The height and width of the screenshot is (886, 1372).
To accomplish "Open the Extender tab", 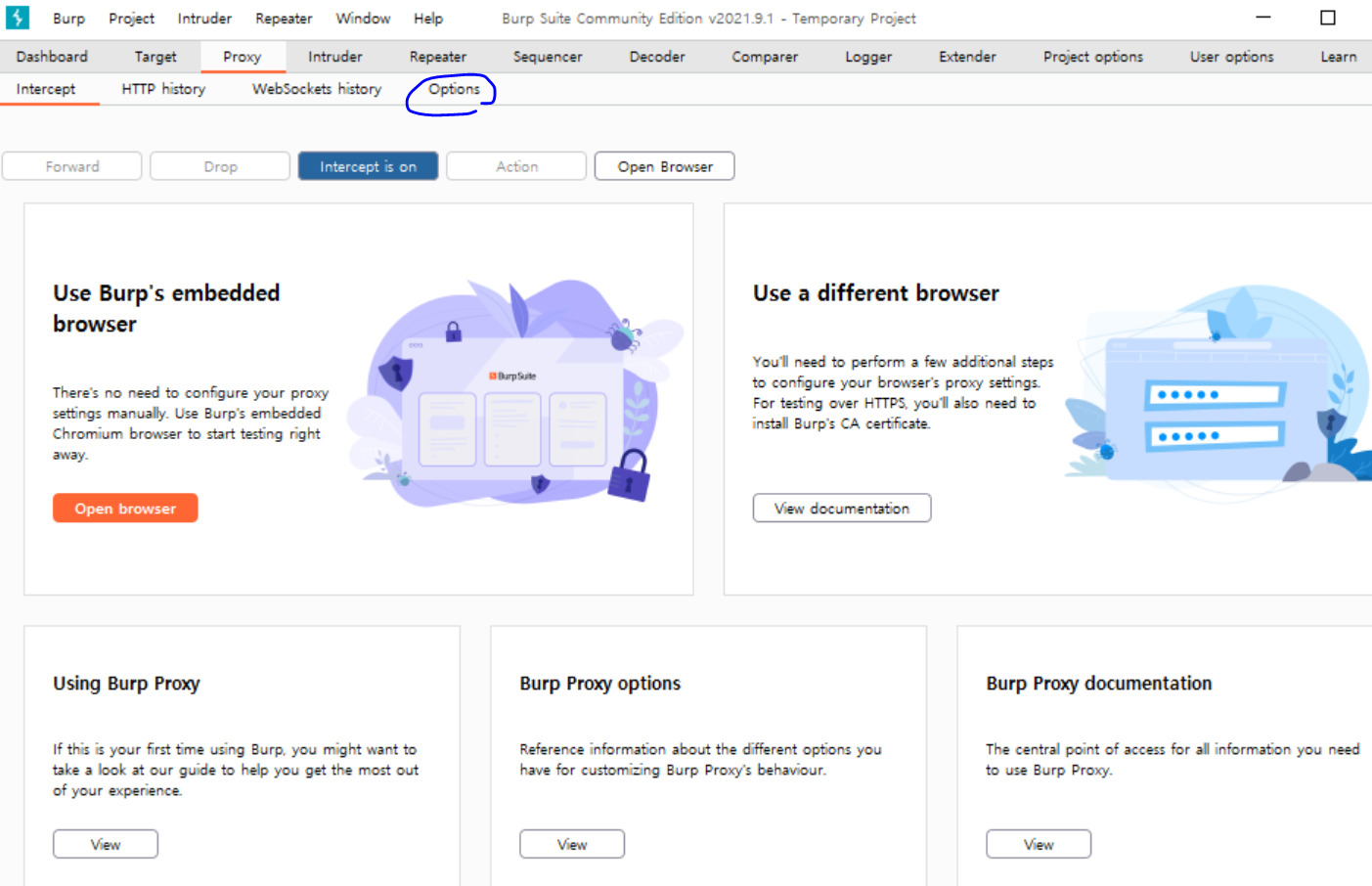I will click(x=967, y=57).
